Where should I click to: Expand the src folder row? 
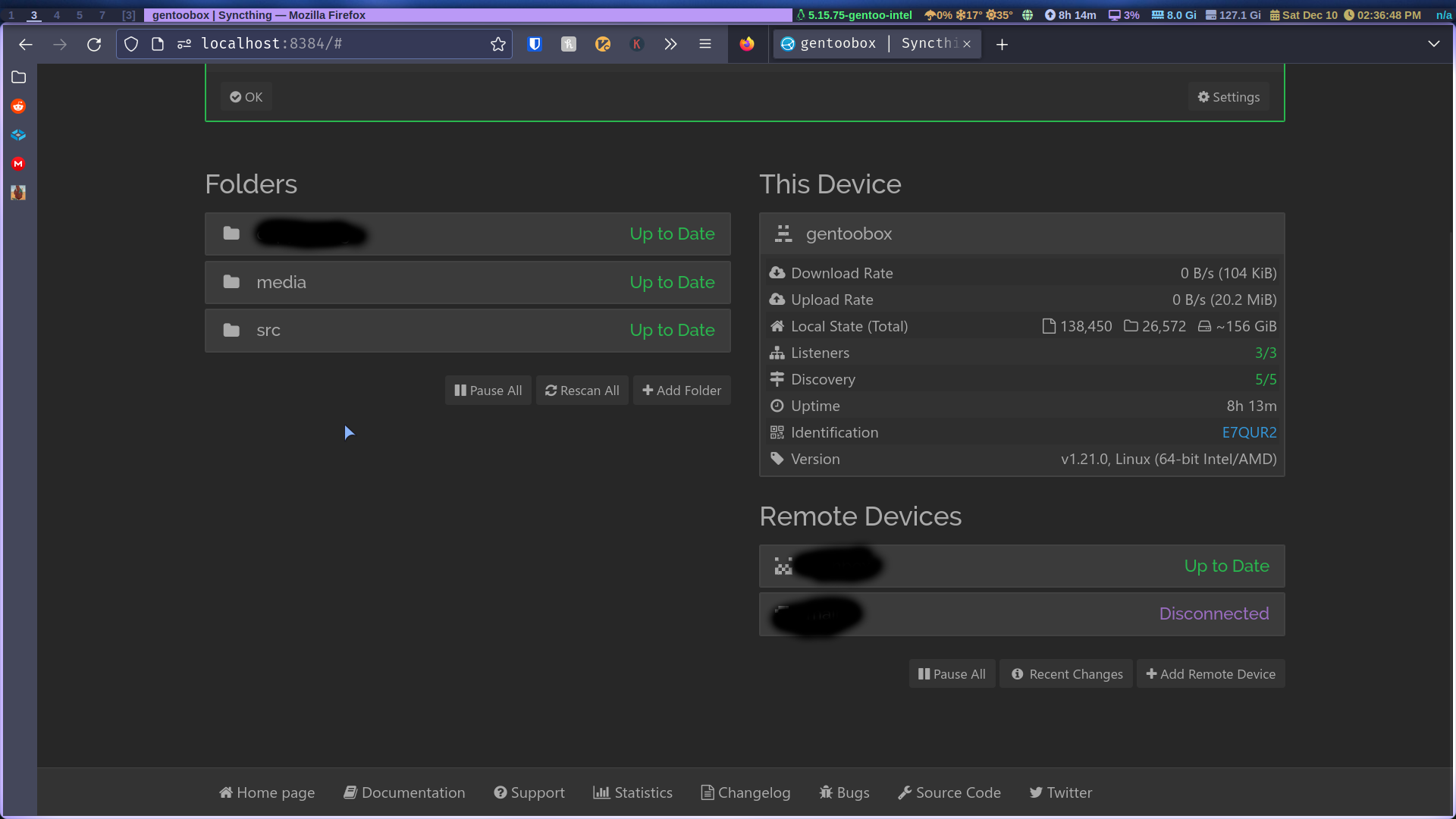point(467,330)
